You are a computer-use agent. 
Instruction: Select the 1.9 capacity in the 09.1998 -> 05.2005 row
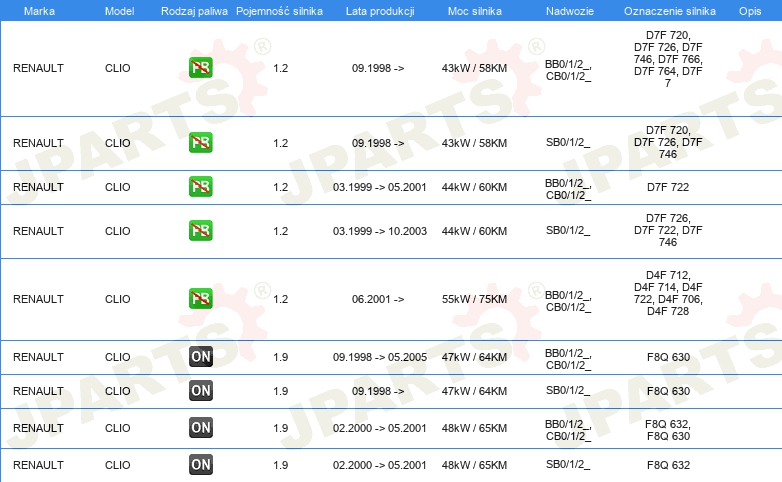(x=281, y=357)
